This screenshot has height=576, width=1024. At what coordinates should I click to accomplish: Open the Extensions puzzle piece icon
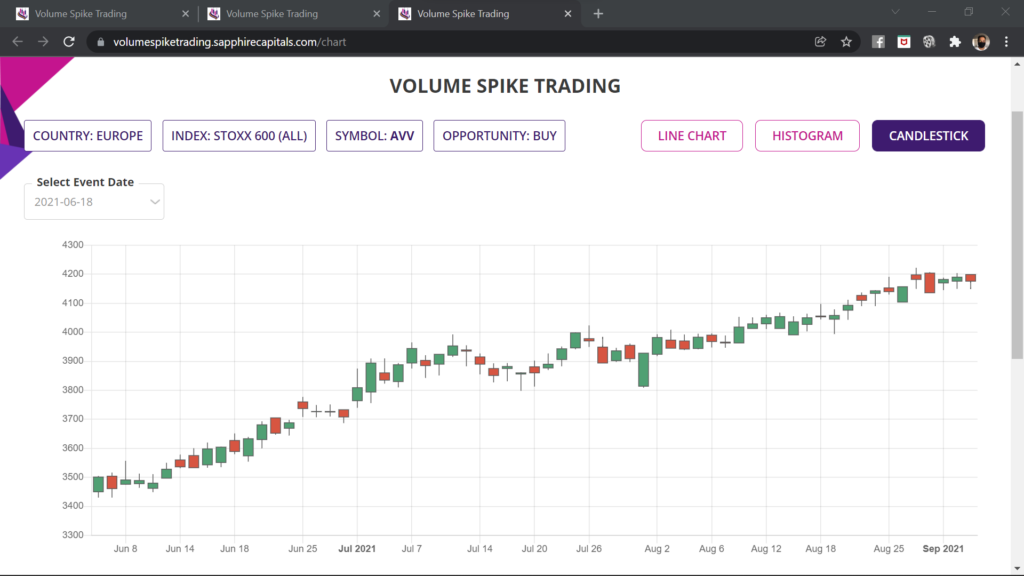coord(954,42)
